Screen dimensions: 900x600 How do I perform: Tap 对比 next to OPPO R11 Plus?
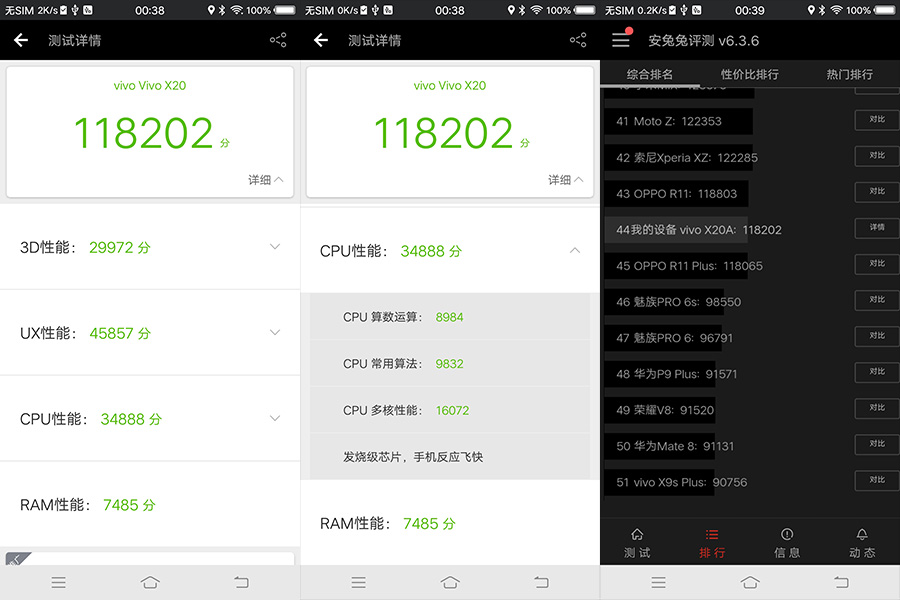876,264
